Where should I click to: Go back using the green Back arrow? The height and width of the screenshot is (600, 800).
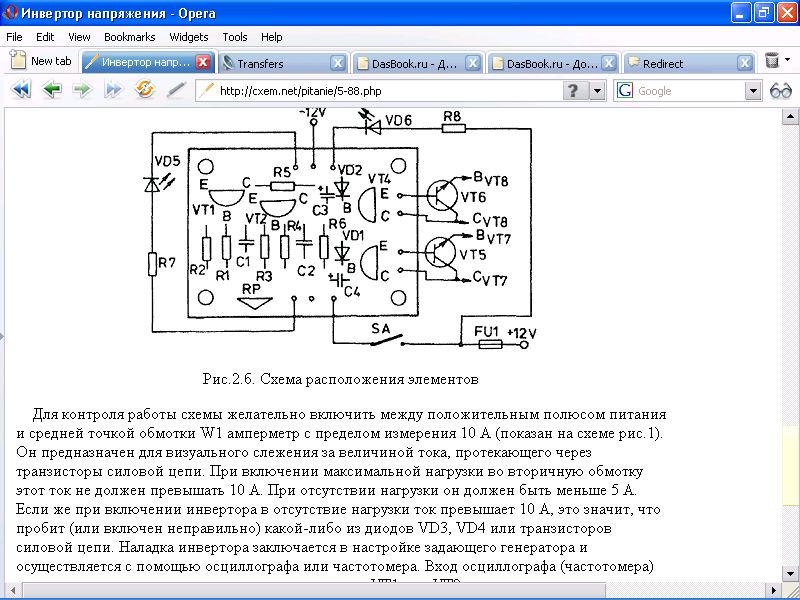(52, 90)
